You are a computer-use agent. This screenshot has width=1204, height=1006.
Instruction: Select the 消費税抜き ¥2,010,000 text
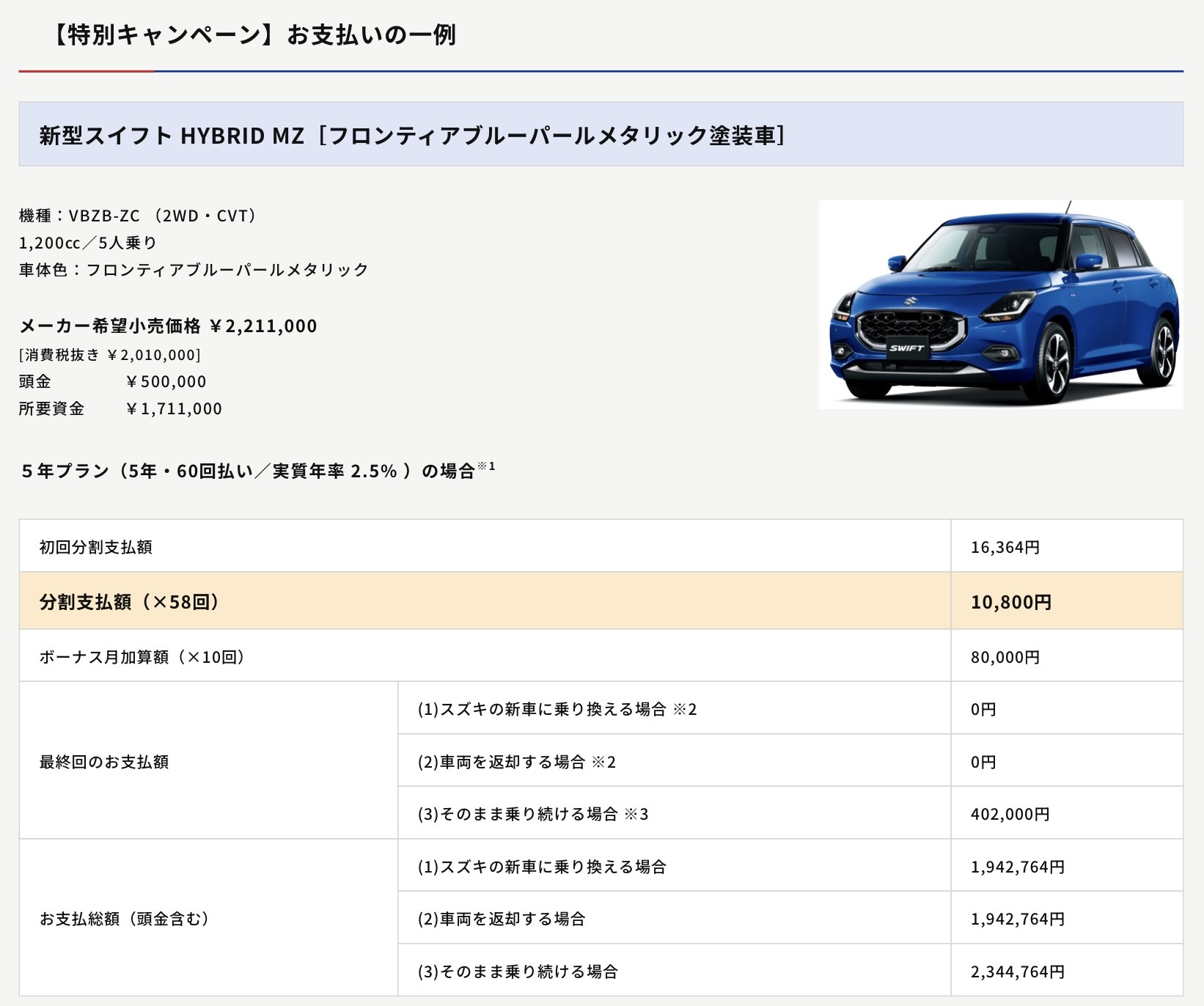tap(110, 355)
